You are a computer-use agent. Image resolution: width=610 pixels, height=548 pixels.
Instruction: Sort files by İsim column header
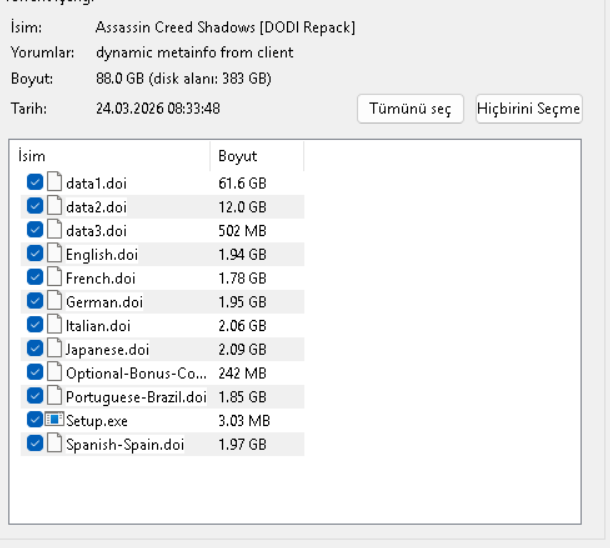[113, 156]
